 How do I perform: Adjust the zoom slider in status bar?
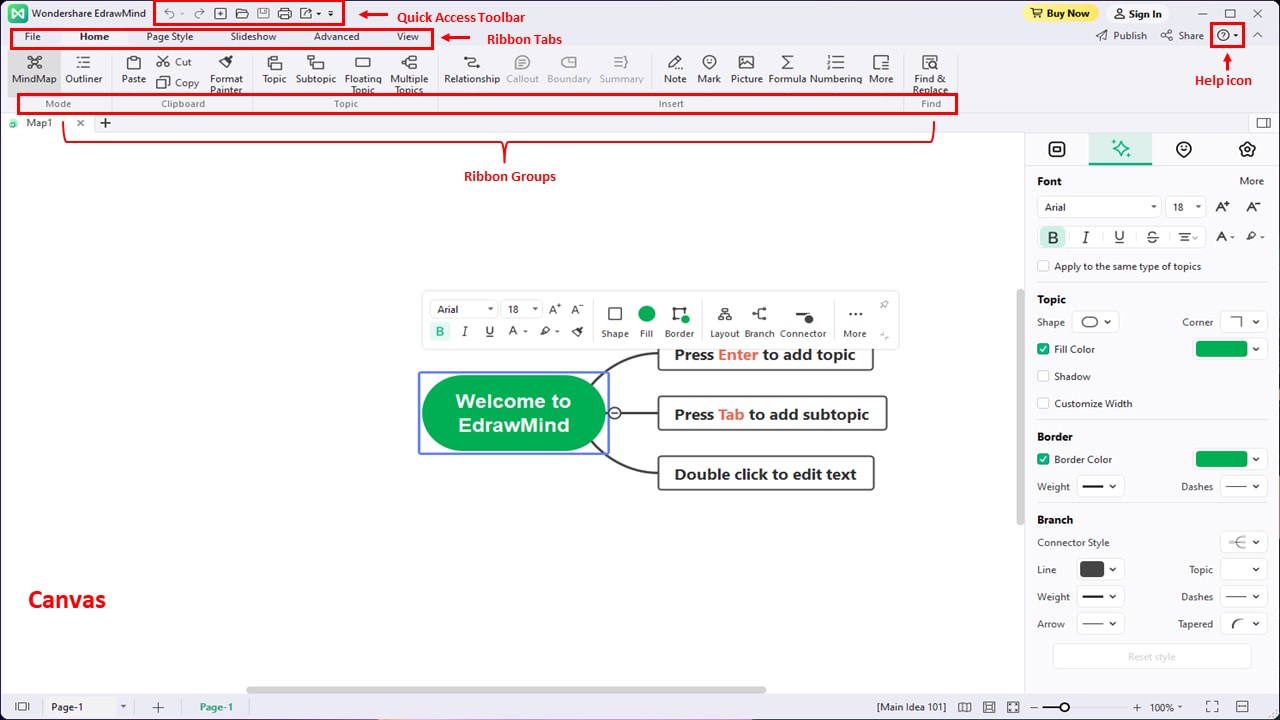pyautogui.click(x=1064, y=707)
